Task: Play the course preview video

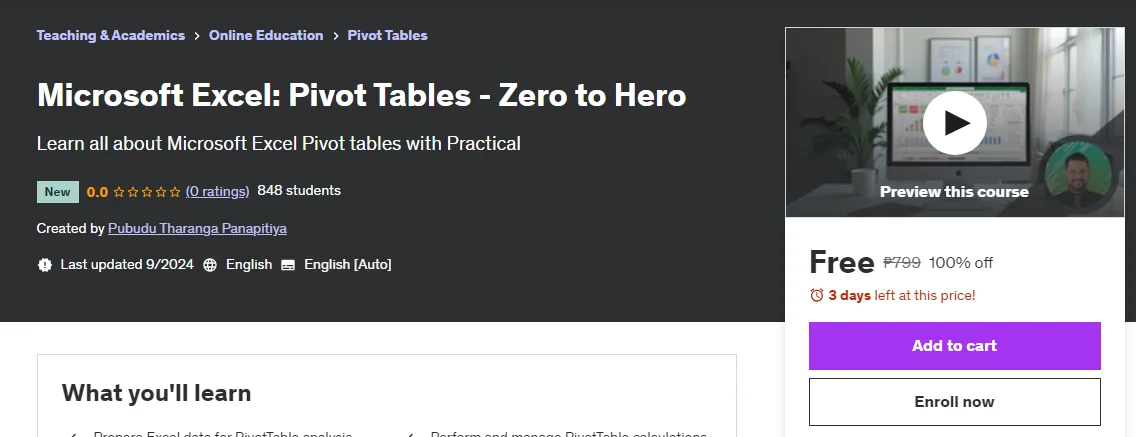Action: tap(954, 122)
